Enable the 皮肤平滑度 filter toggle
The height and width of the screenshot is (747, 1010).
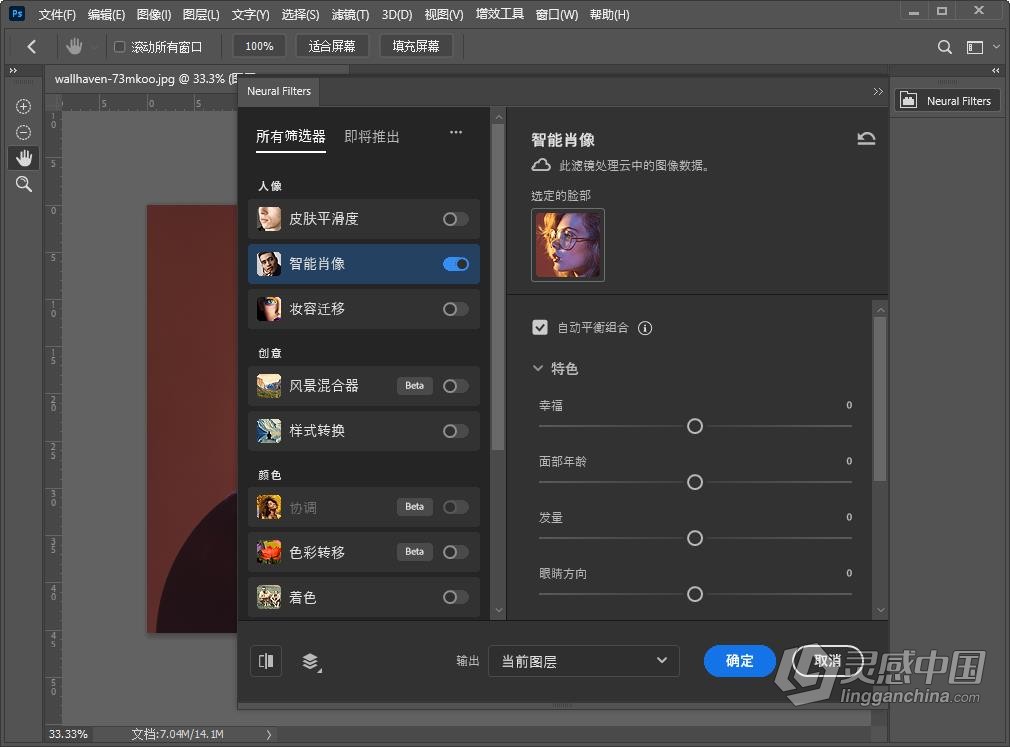click(x=455, y=219)
